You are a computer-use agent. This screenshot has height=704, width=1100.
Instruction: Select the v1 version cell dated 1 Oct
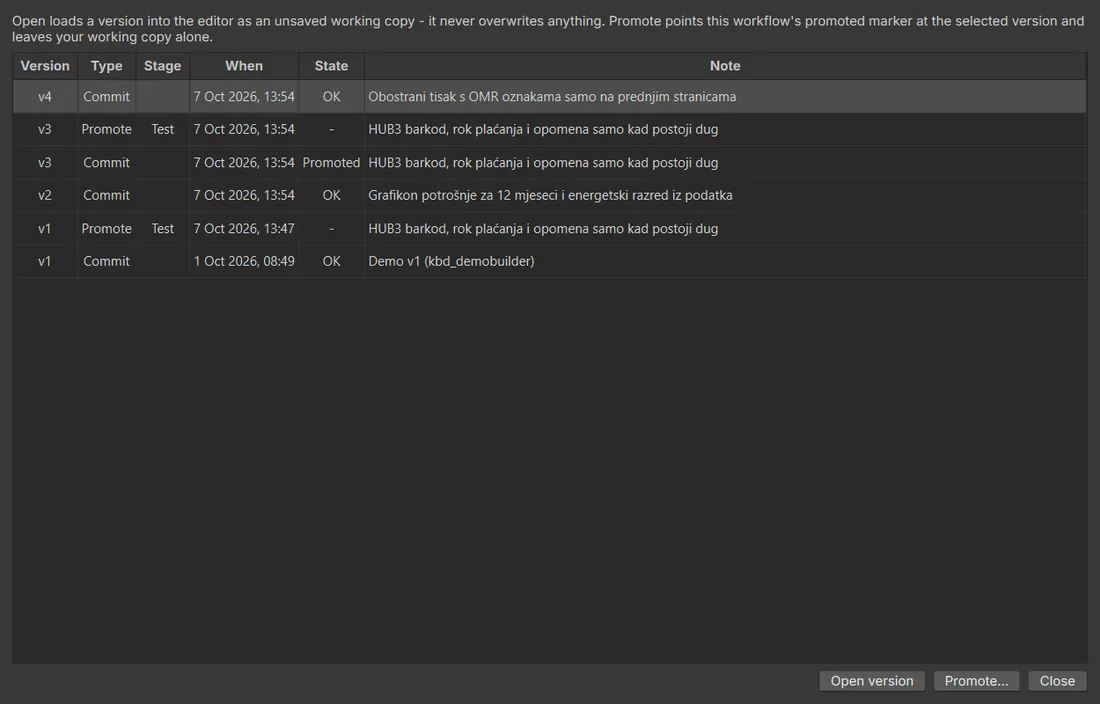pos(45,261)
